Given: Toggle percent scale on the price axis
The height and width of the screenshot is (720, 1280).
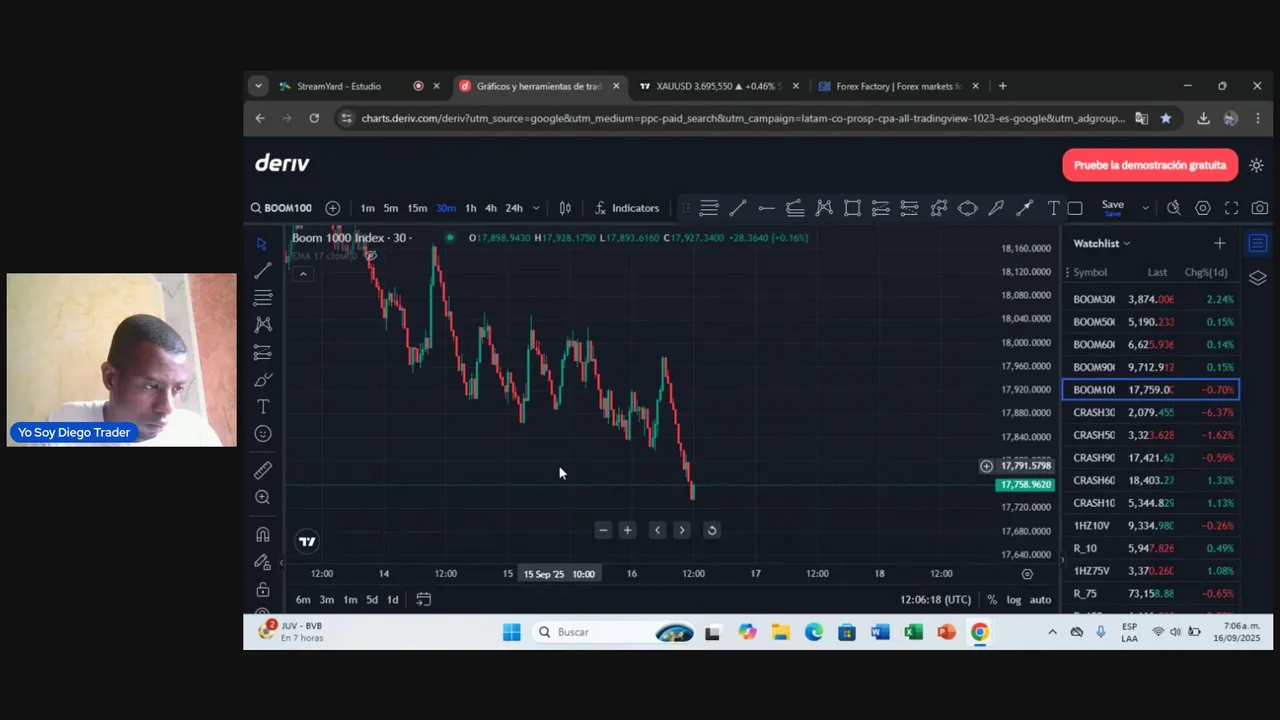Looking at the screenshot, I should pyautogui.click(x=992, y=600).
